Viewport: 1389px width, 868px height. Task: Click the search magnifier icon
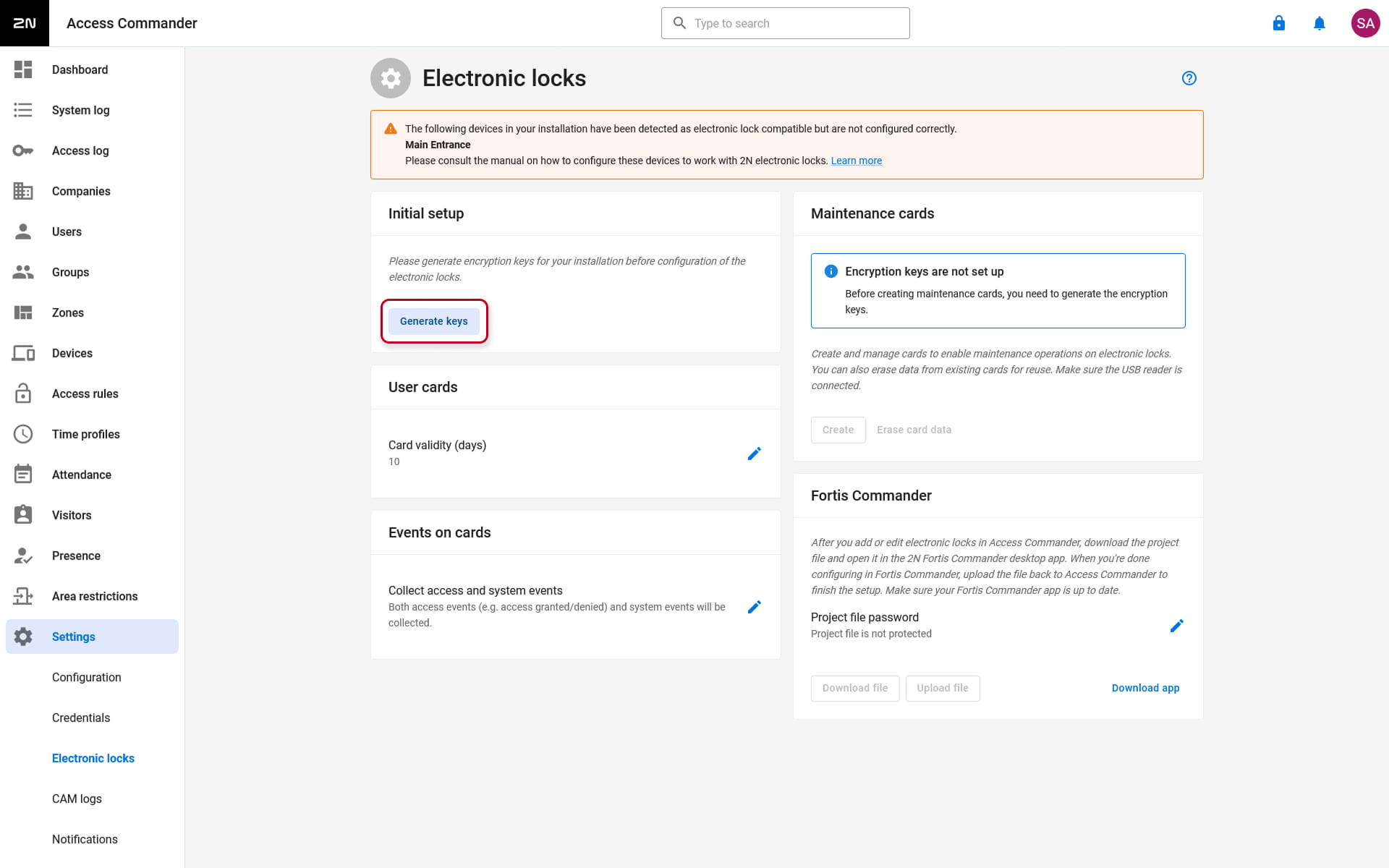[679, 23]
